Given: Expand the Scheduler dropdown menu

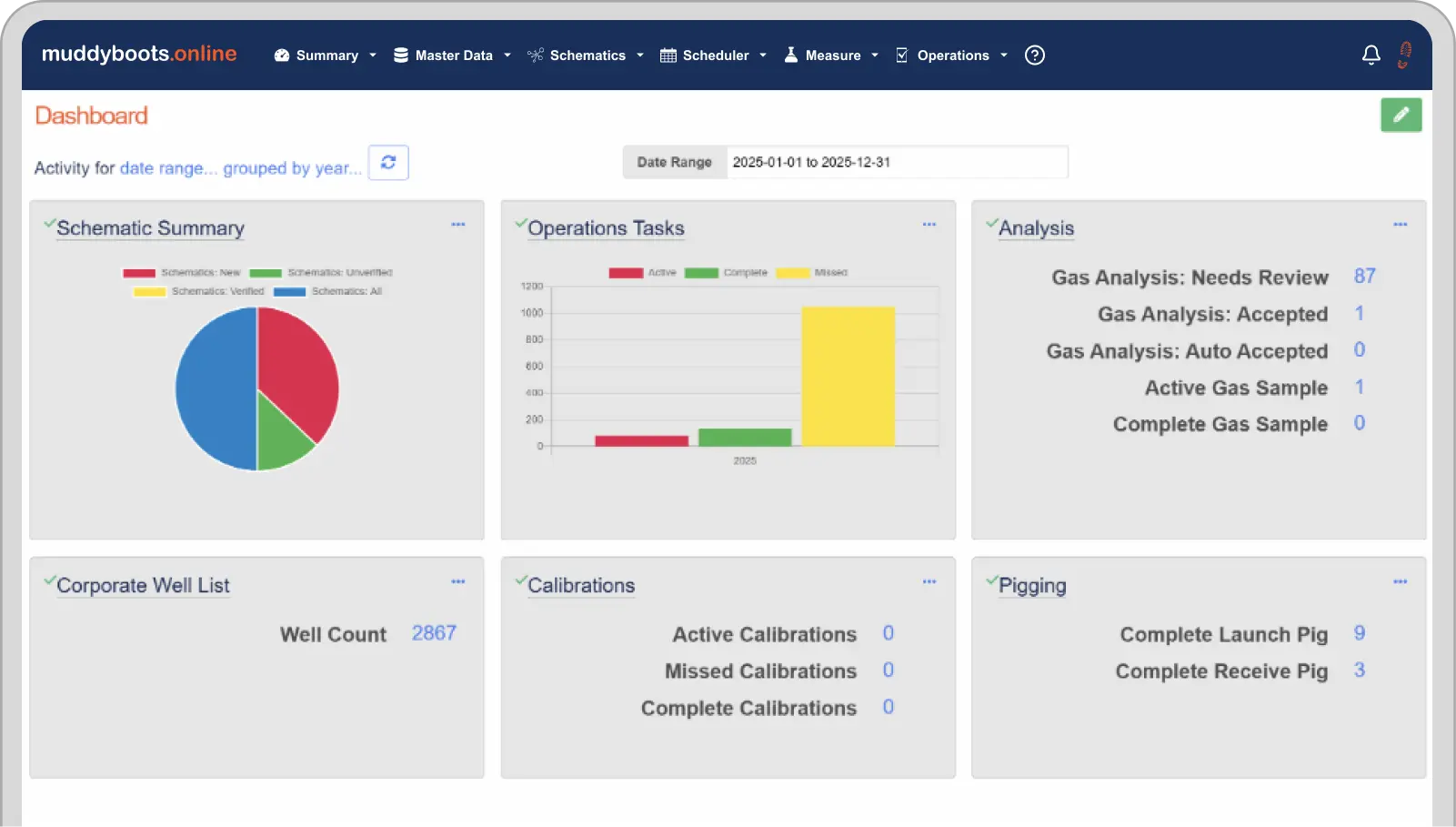Looking at the screenshot, I should click(714, 55).
